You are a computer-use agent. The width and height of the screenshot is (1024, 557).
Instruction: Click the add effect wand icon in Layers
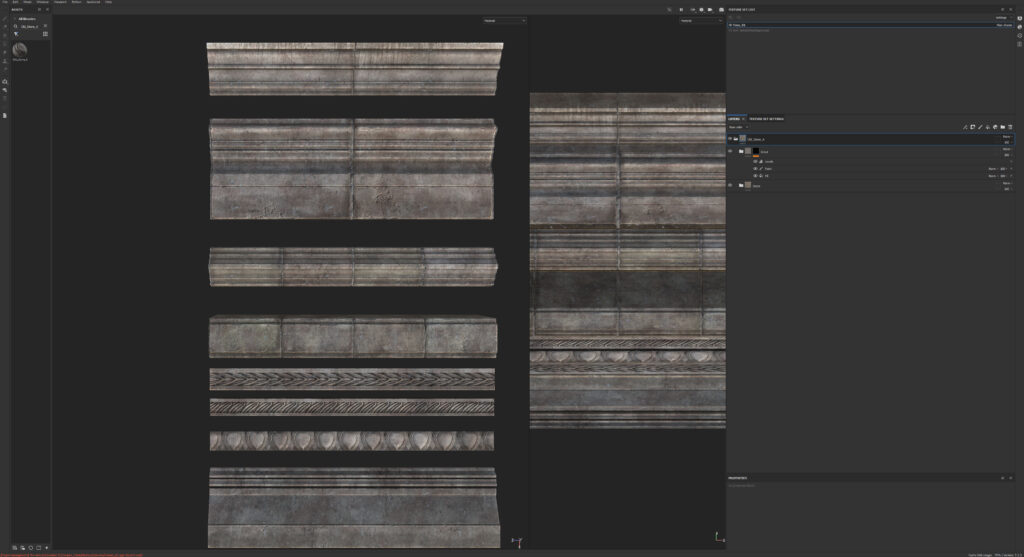(x=965, y=127)
